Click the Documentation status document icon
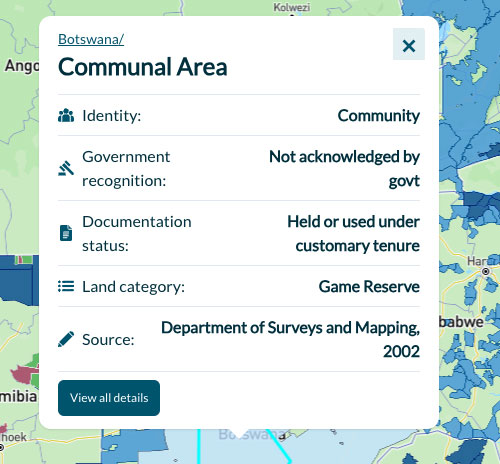The width and height of the screenshot is (500, 464). point(66,233)
